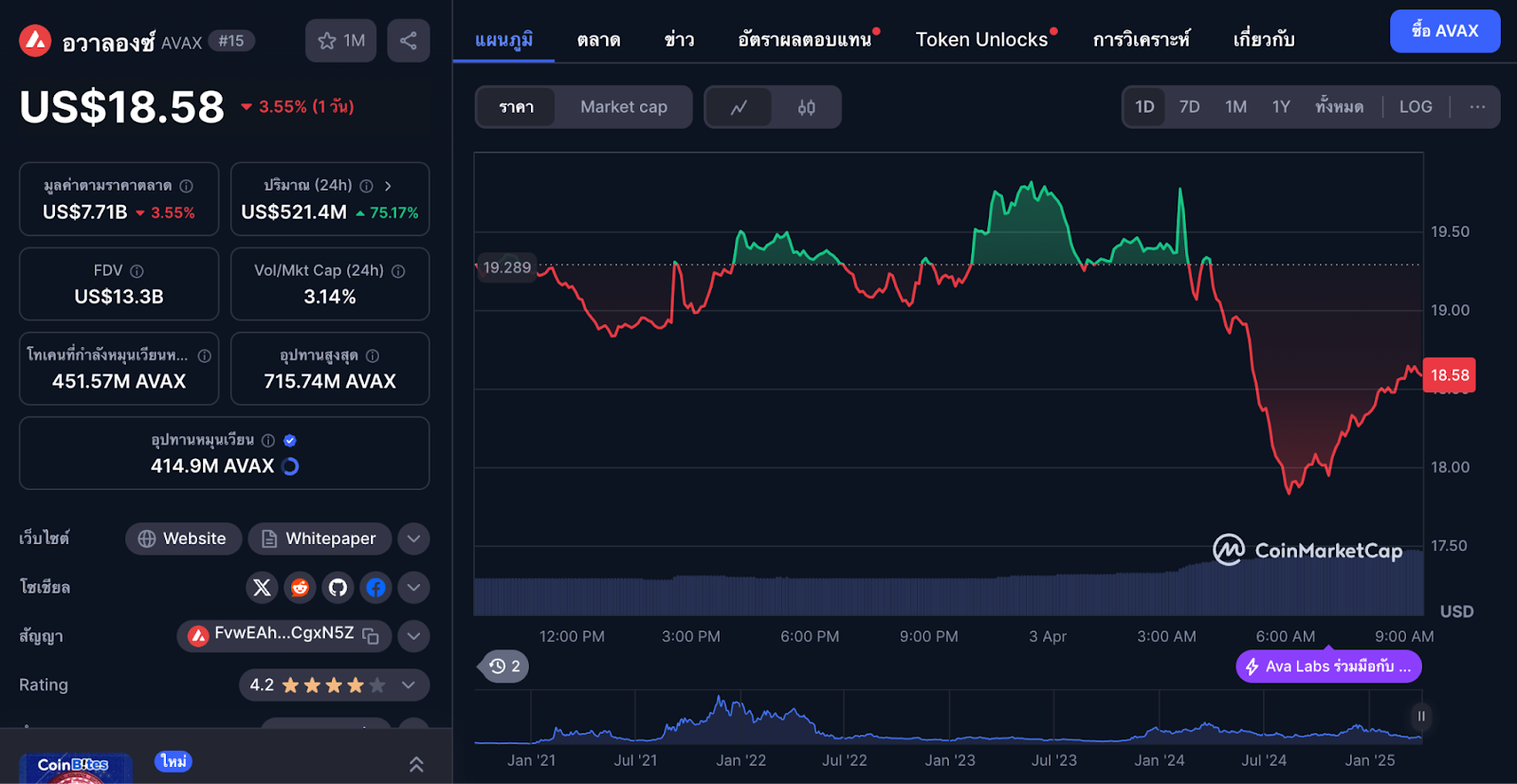The height and width of the screenshot is (784, 1517).
Task: Switch chart to line view
Action: pos(739,107)
